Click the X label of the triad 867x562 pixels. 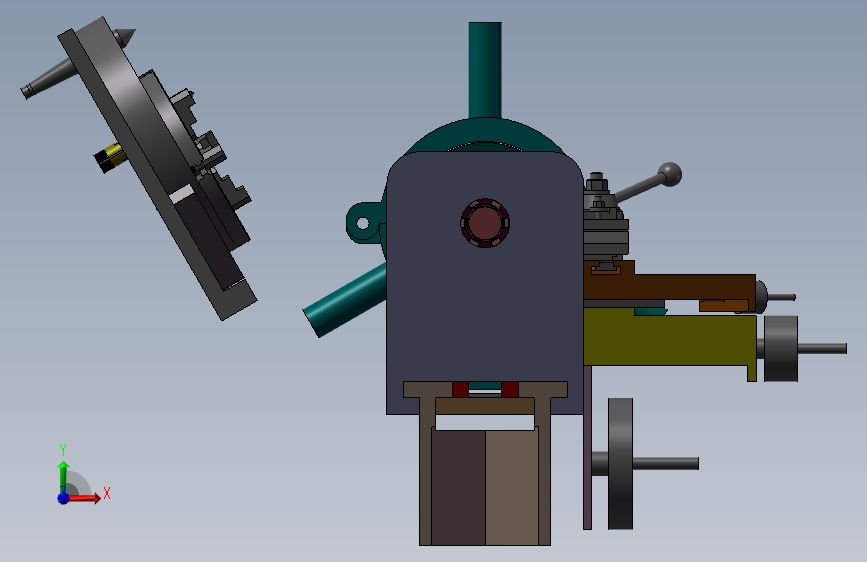coord(107,493)
